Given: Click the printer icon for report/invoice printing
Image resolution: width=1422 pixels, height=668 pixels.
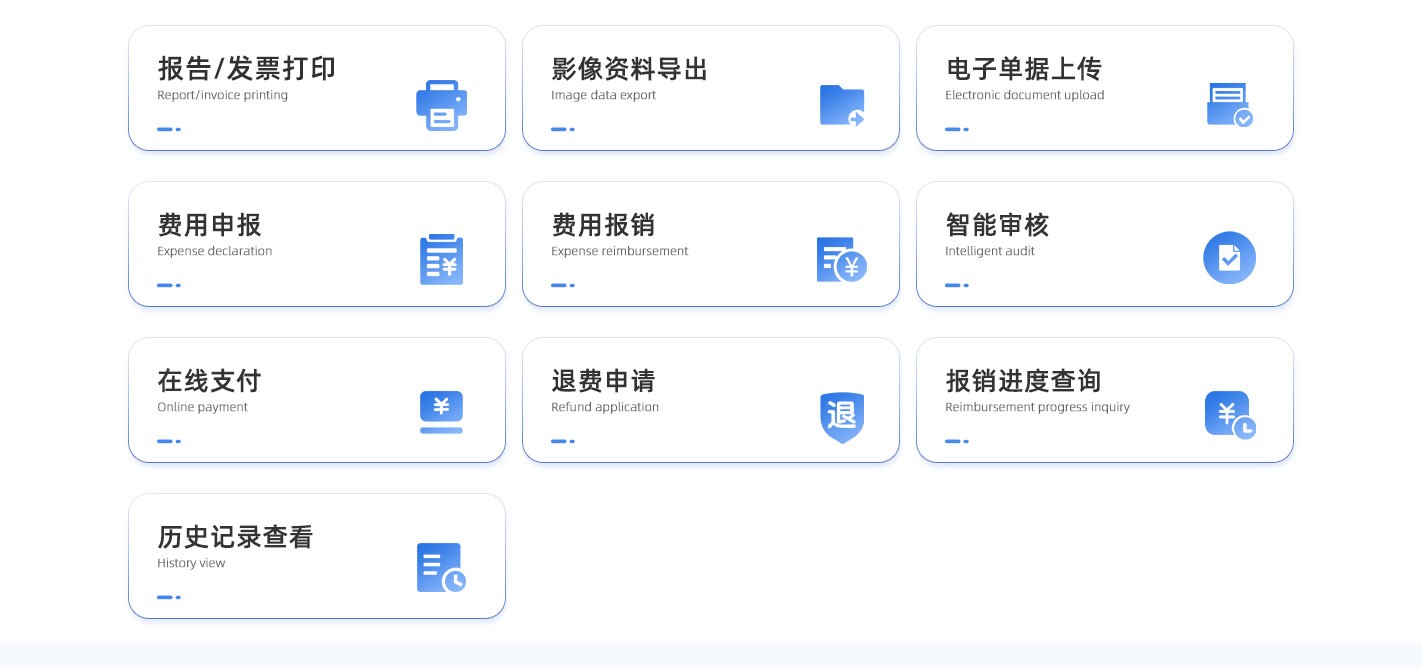Looking at the screenshot, I should pyautogui.click(x=441, y=105).
